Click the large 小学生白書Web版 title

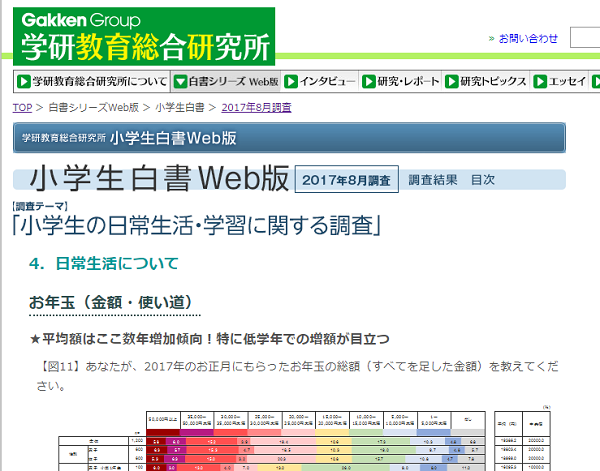pyautogui.click(x=159, y=178)
